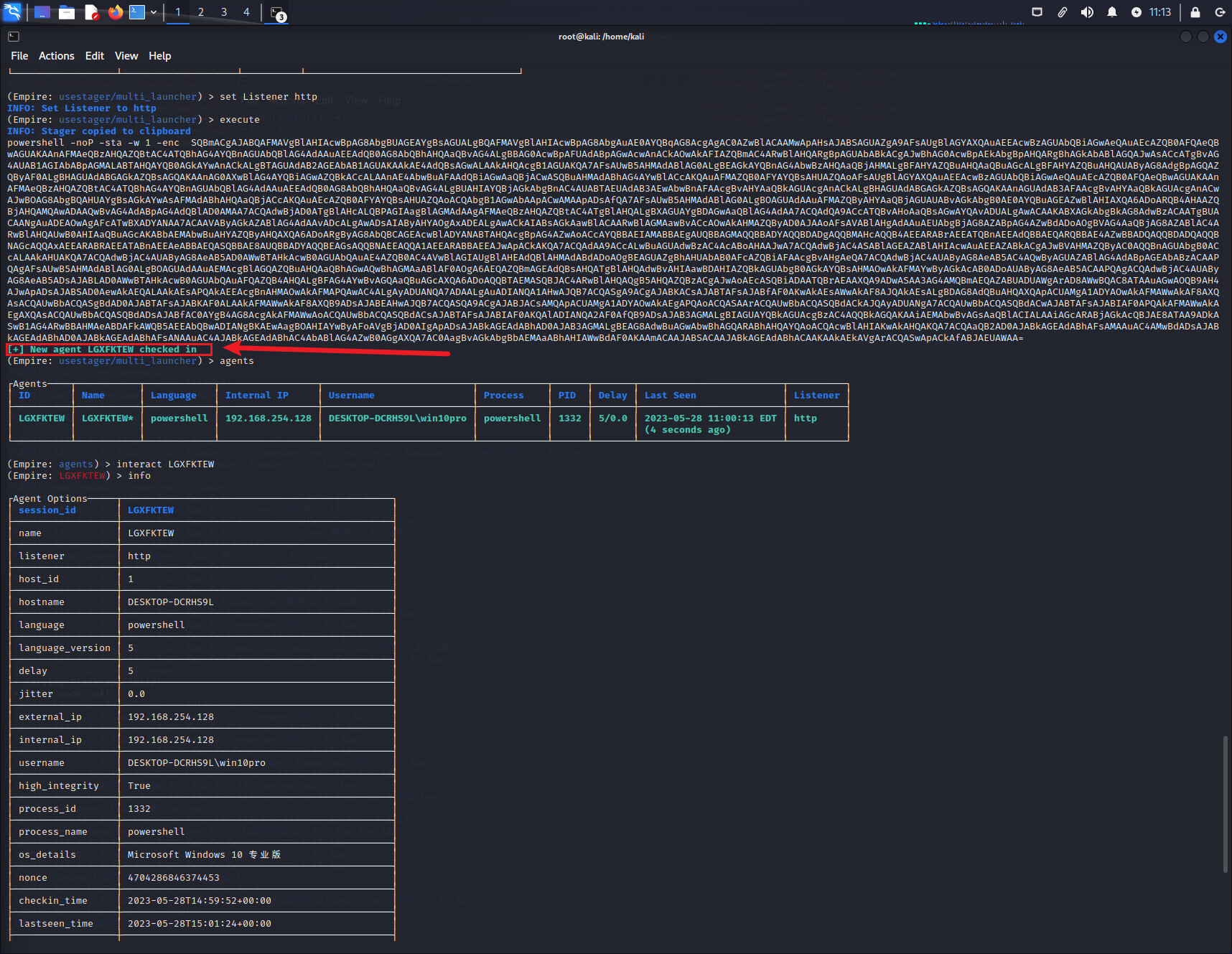This screenshot has height=954, width=1232.
Task: Launch the text editor panel icon
Action: pos(91,12)
